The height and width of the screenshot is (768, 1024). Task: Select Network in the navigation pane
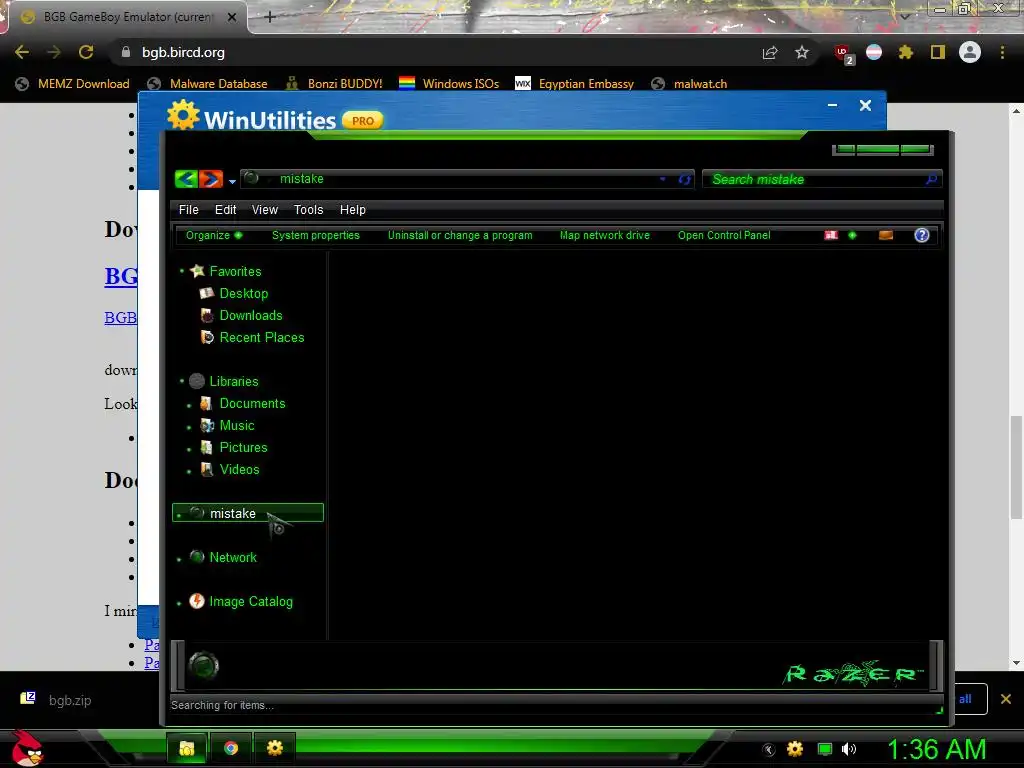pos(233,557)
